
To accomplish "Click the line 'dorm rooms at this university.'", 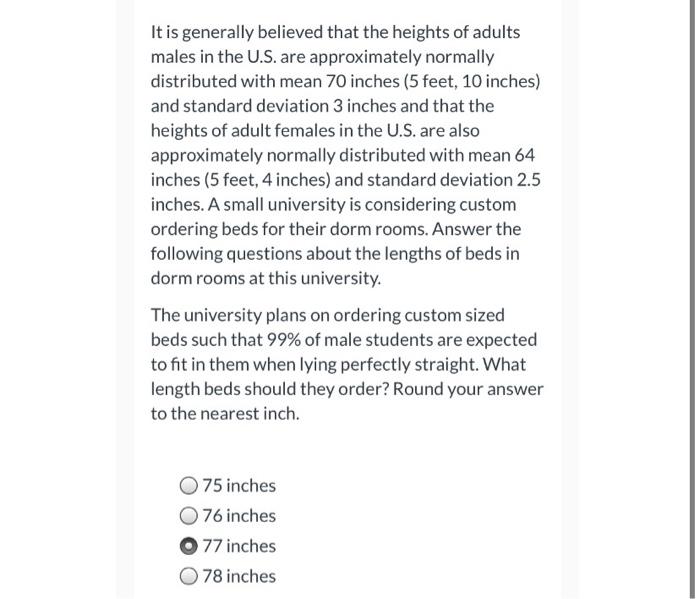I will coord(266,279).
